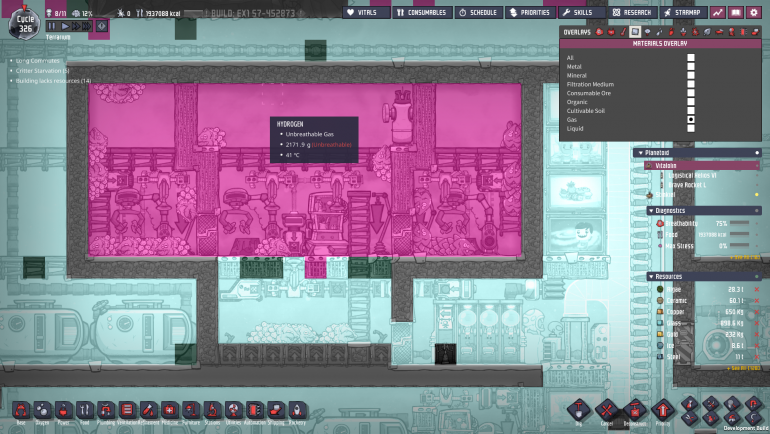Open the Stations build category

pos(212,409)
